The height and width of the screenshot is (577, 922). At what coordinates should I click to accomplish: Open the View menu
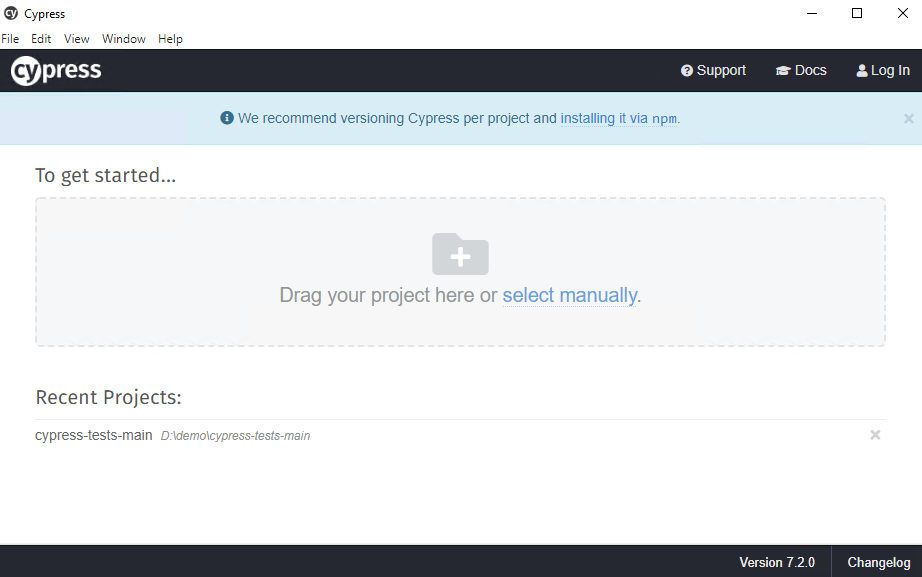[x=77, y=39]
